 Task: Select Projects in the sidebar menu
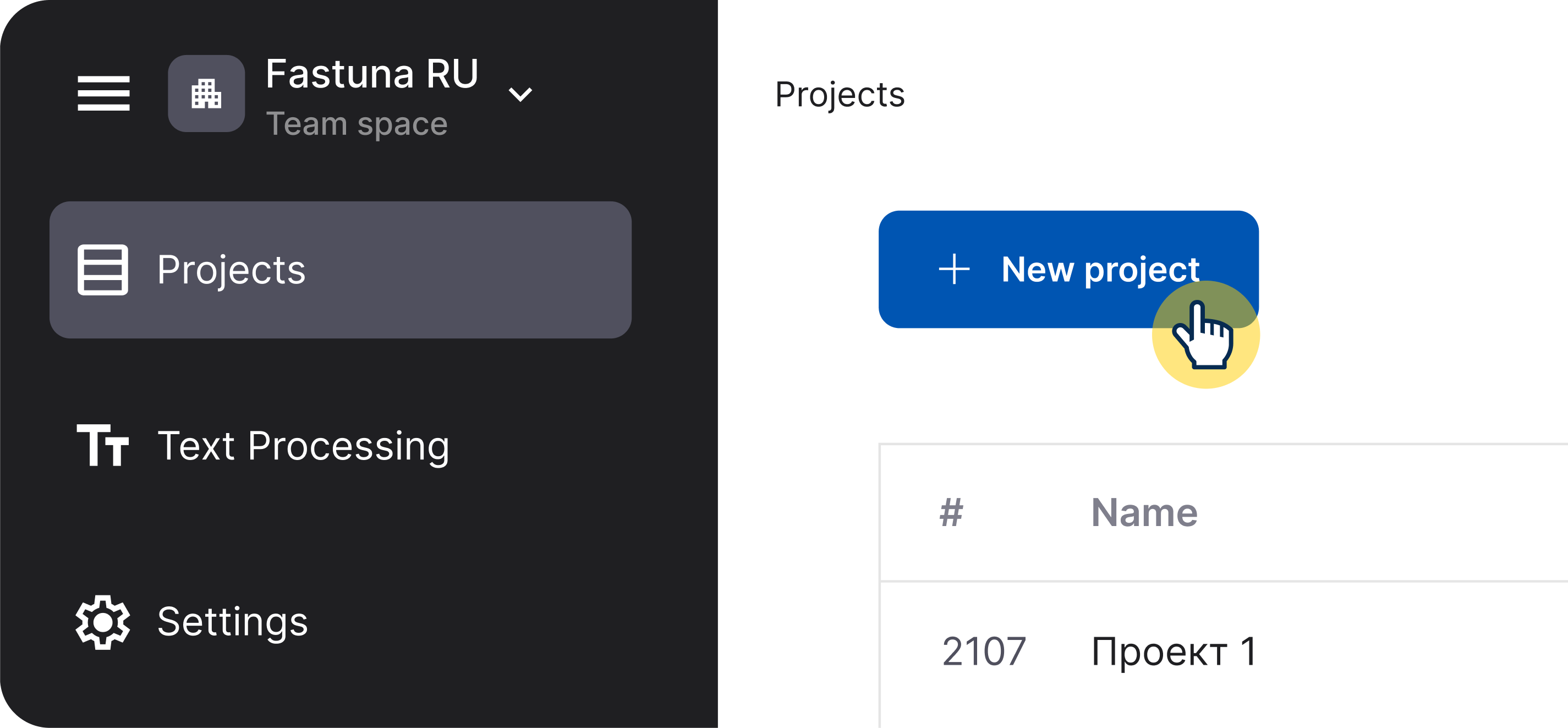coord(340,270)
